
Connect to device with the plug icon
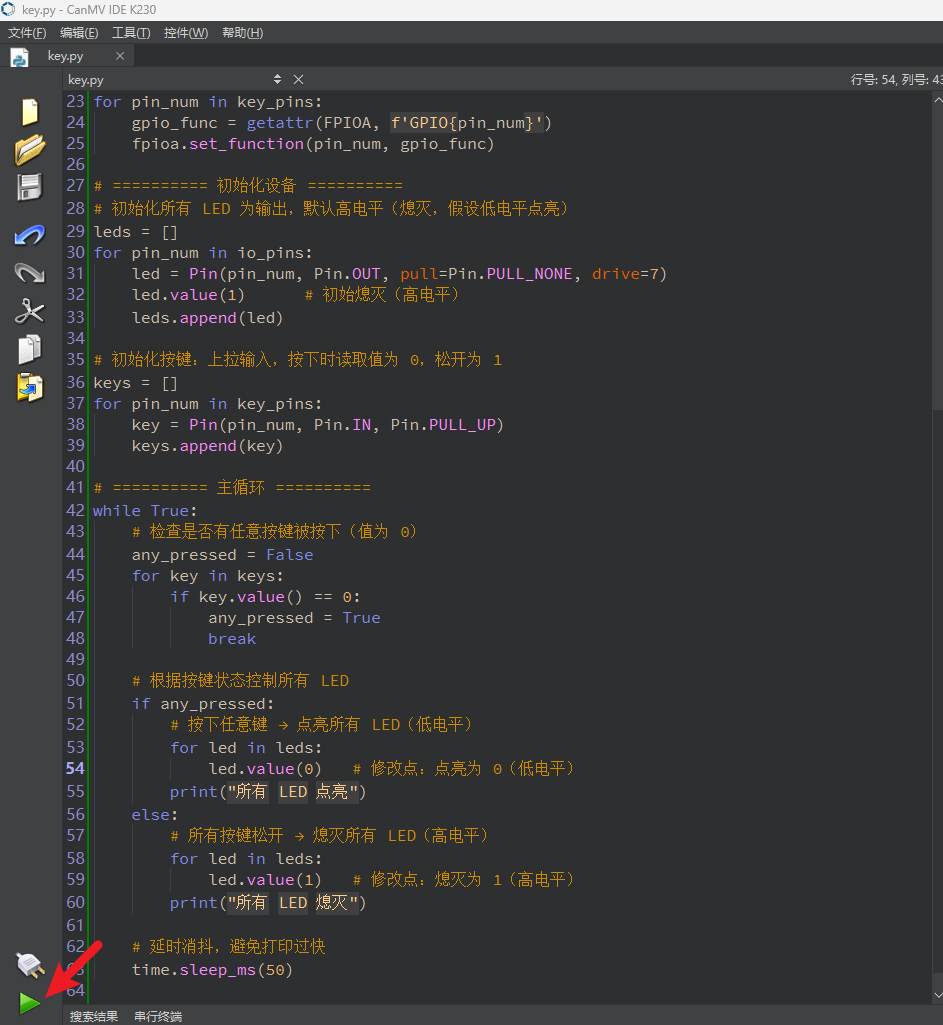coord(29,965)
